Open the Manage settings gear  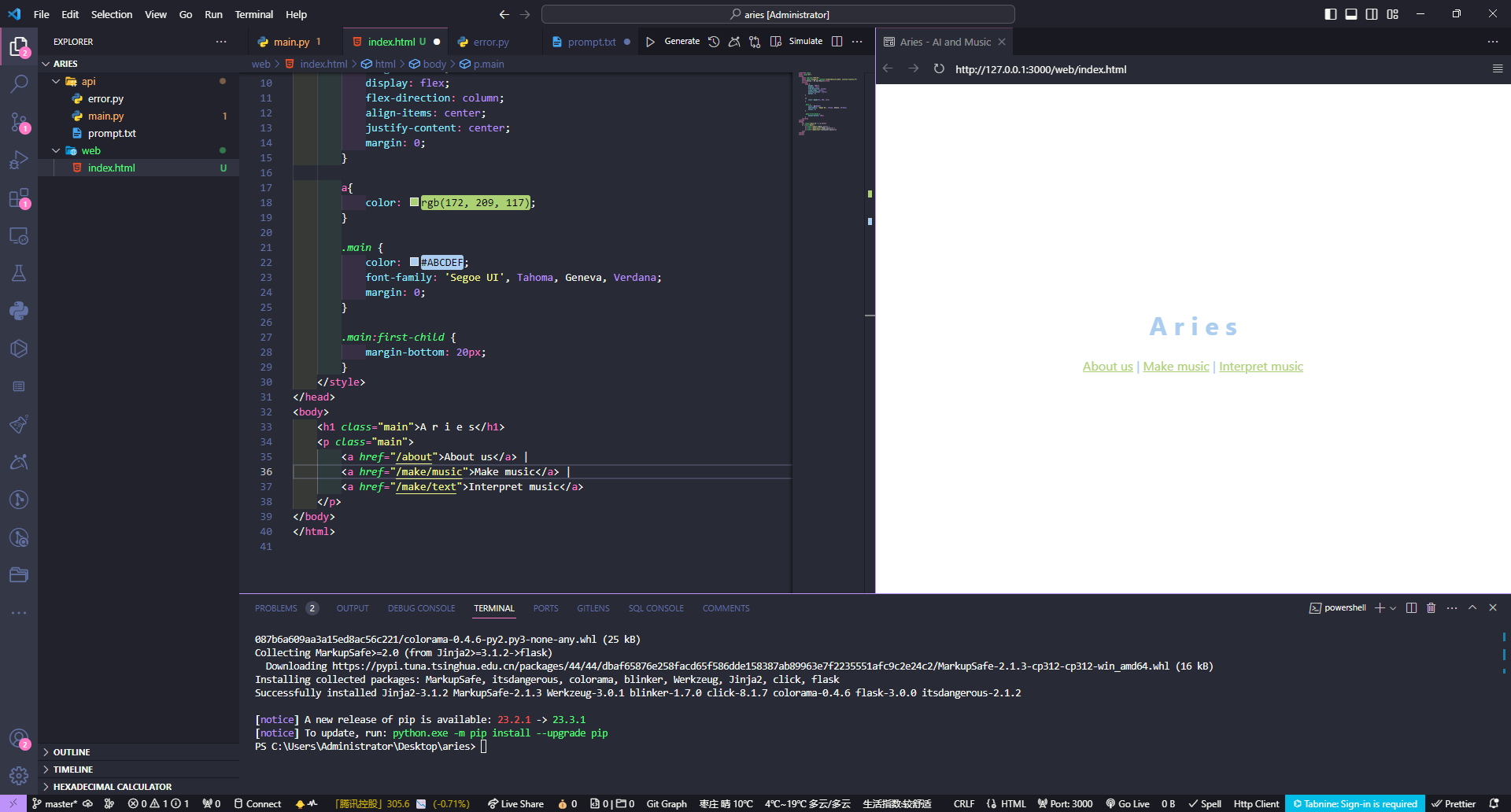point(19,776)
